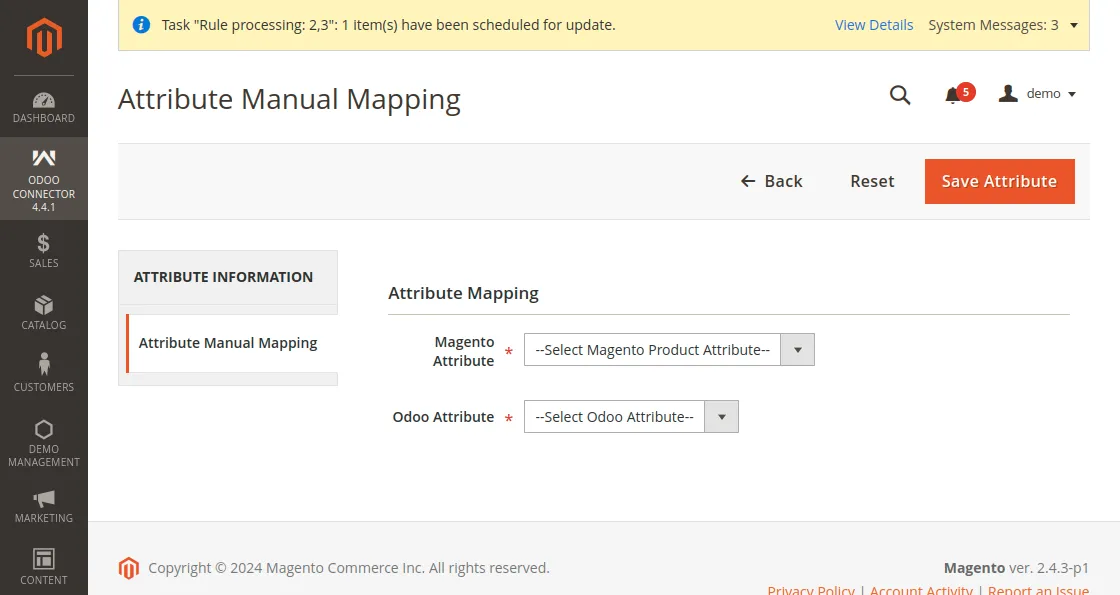Click the Save Attribute button
This screenshot has height=595, width=1120.
tap(999, 181)
